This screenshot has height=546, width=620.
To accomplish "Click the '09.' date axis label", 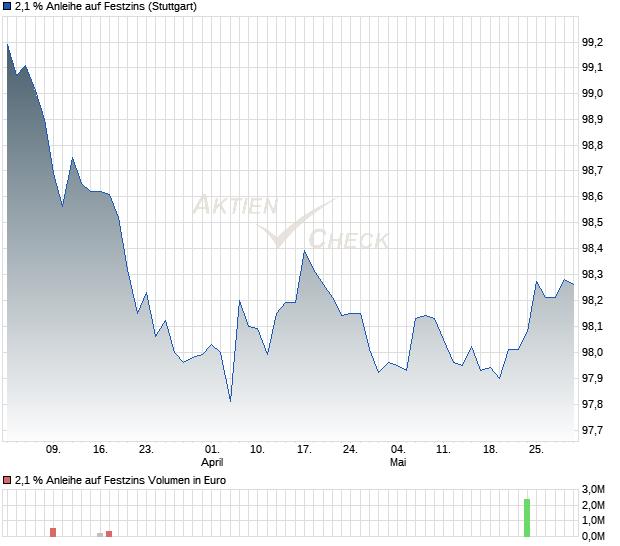I will pyautogui.click(x=53, y=450).
